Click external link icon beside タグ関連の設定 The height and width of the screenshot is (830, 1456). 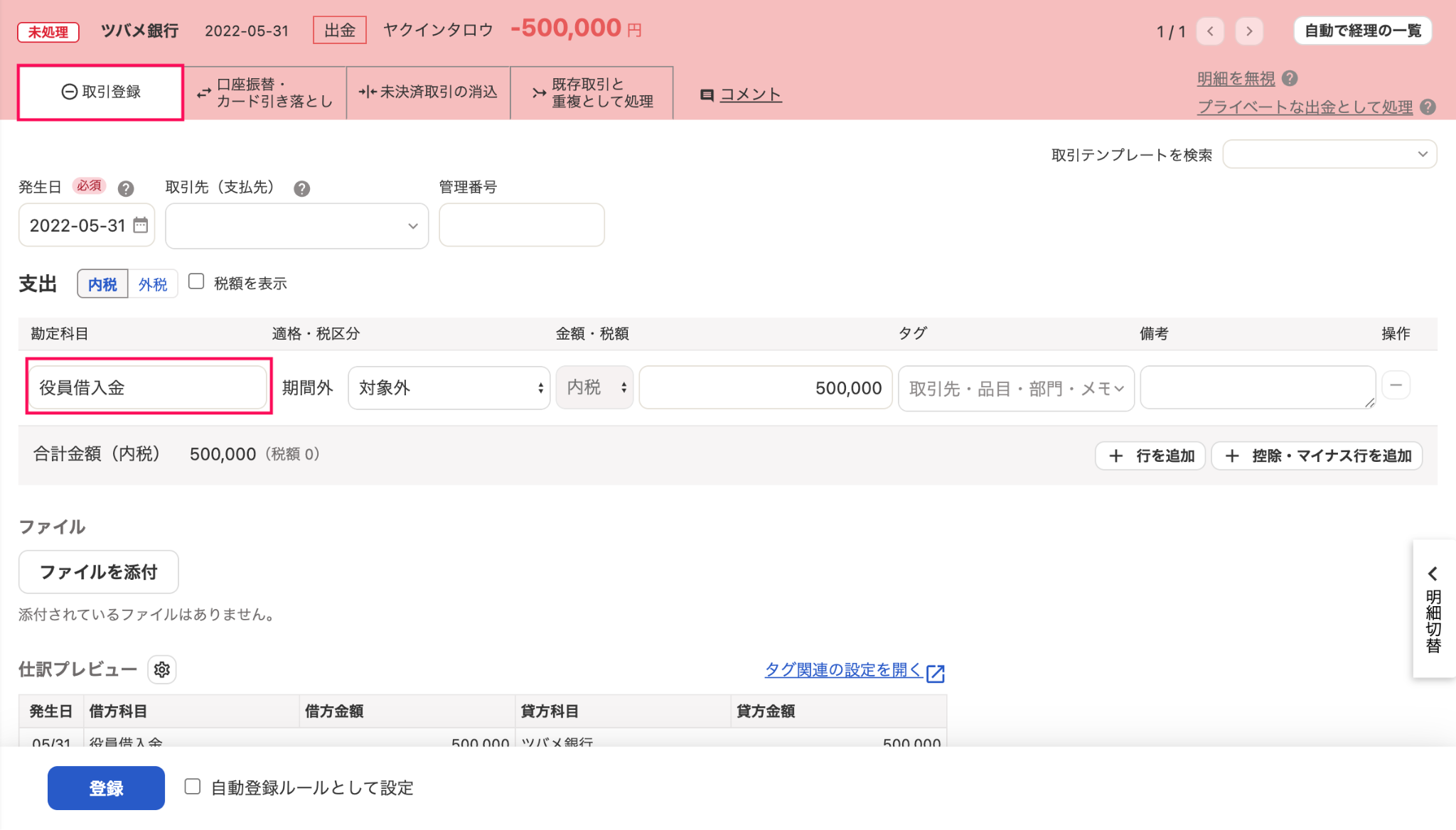coord(936,673)
